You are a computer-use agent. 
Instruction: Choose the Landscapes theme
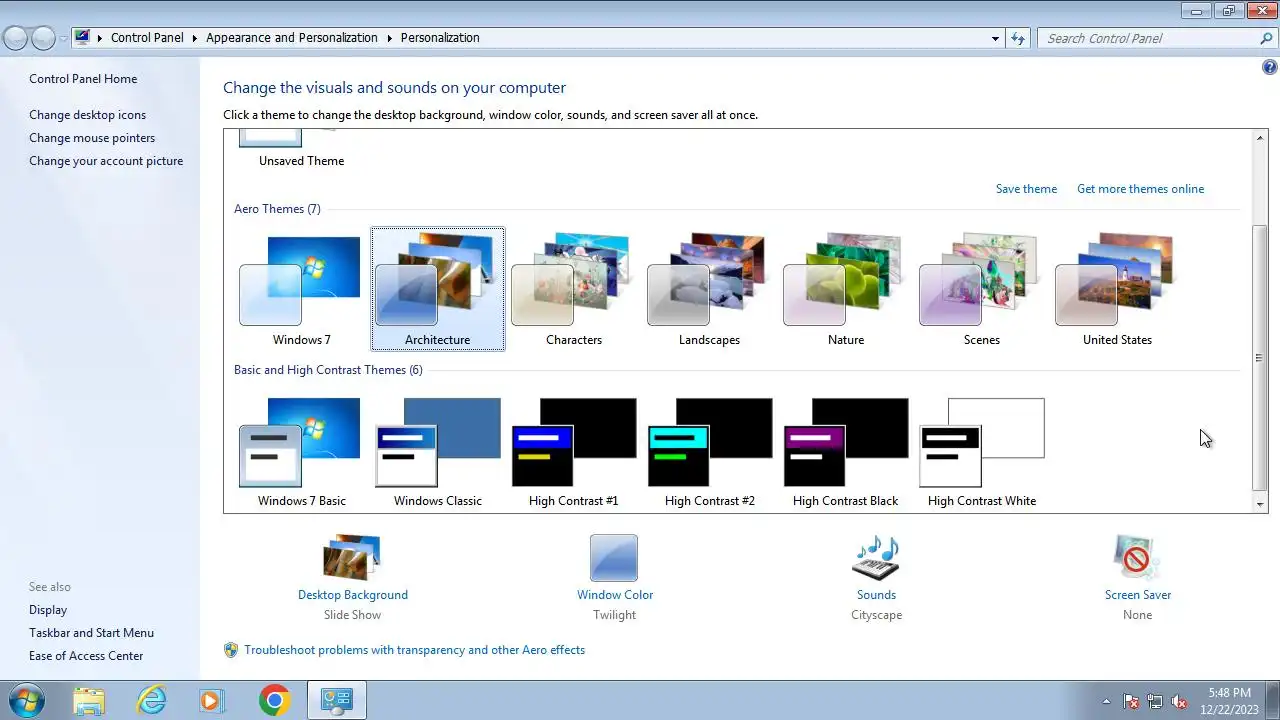coord(709,289)
